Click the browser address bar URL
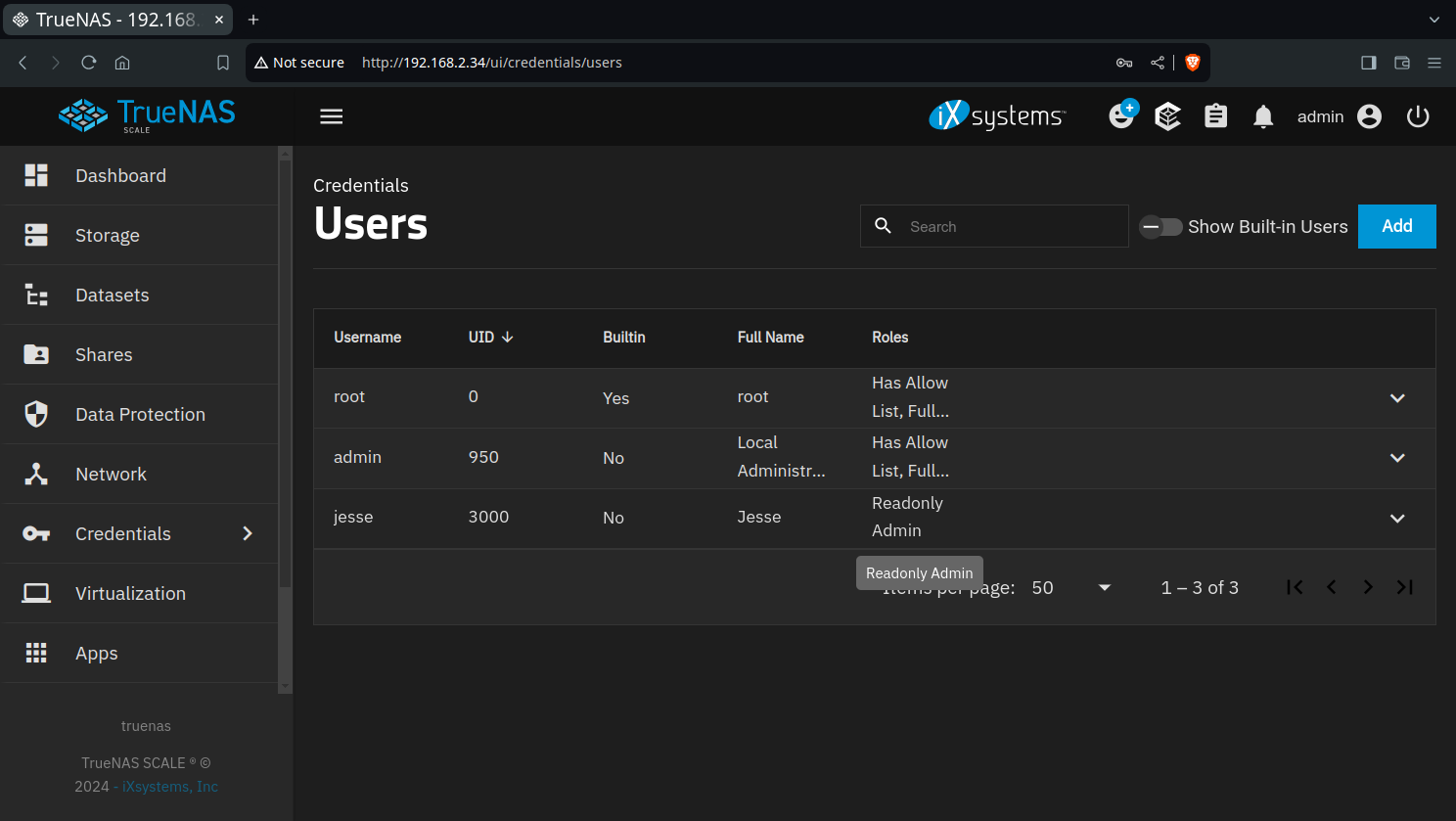The height and width of the screenshot is (821, 1456). click(x=492, y=63)
